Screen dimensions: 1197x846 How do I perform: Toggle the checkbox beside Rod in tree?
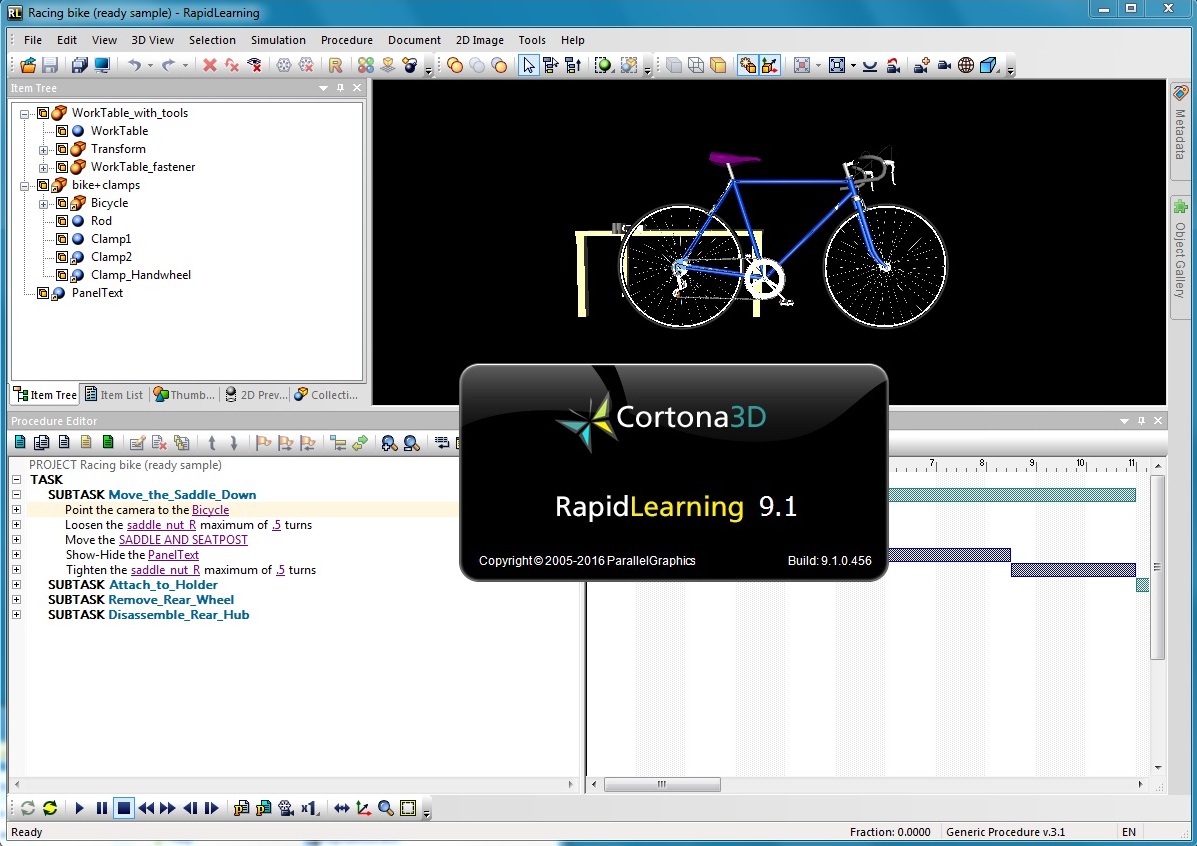pyautogui.click(x=62, y=221)
